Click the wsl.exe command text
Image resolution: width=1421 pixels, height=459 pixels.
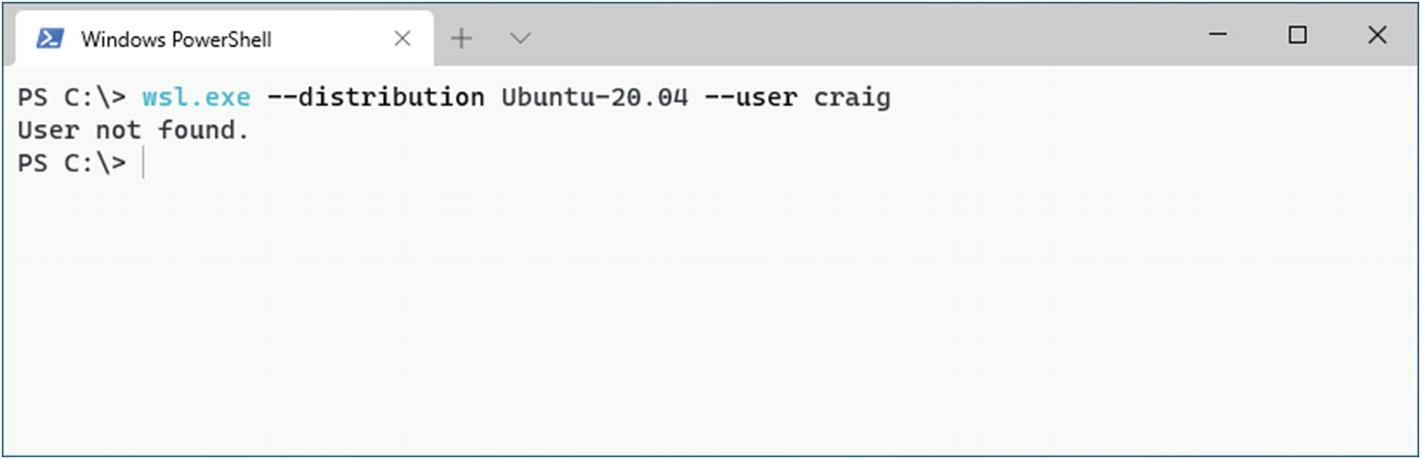(196, 98)
